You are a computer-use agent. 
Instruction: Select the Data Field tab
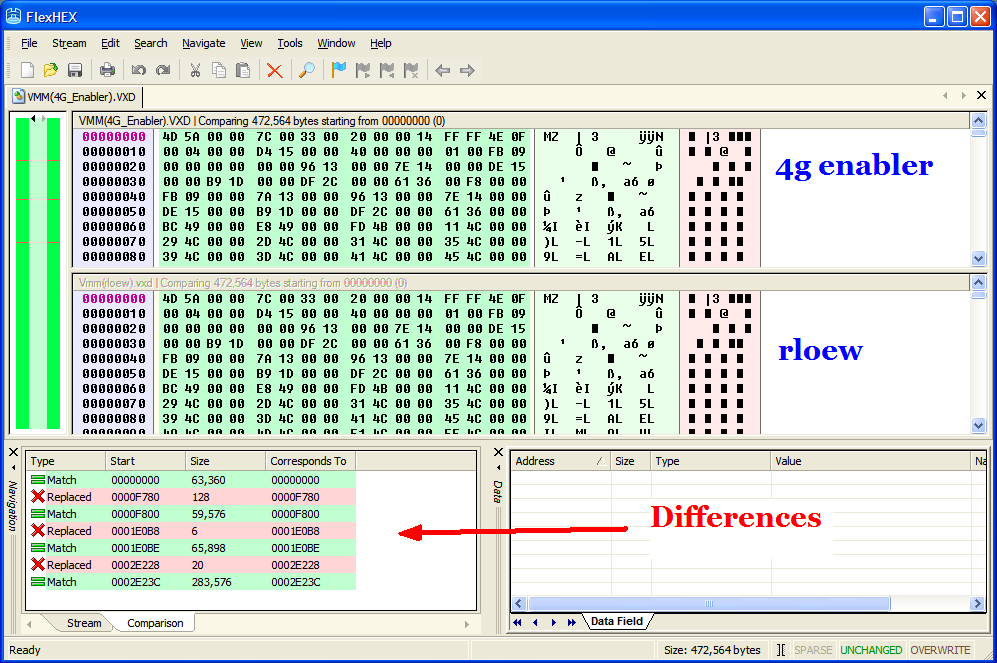coord(617,621)
